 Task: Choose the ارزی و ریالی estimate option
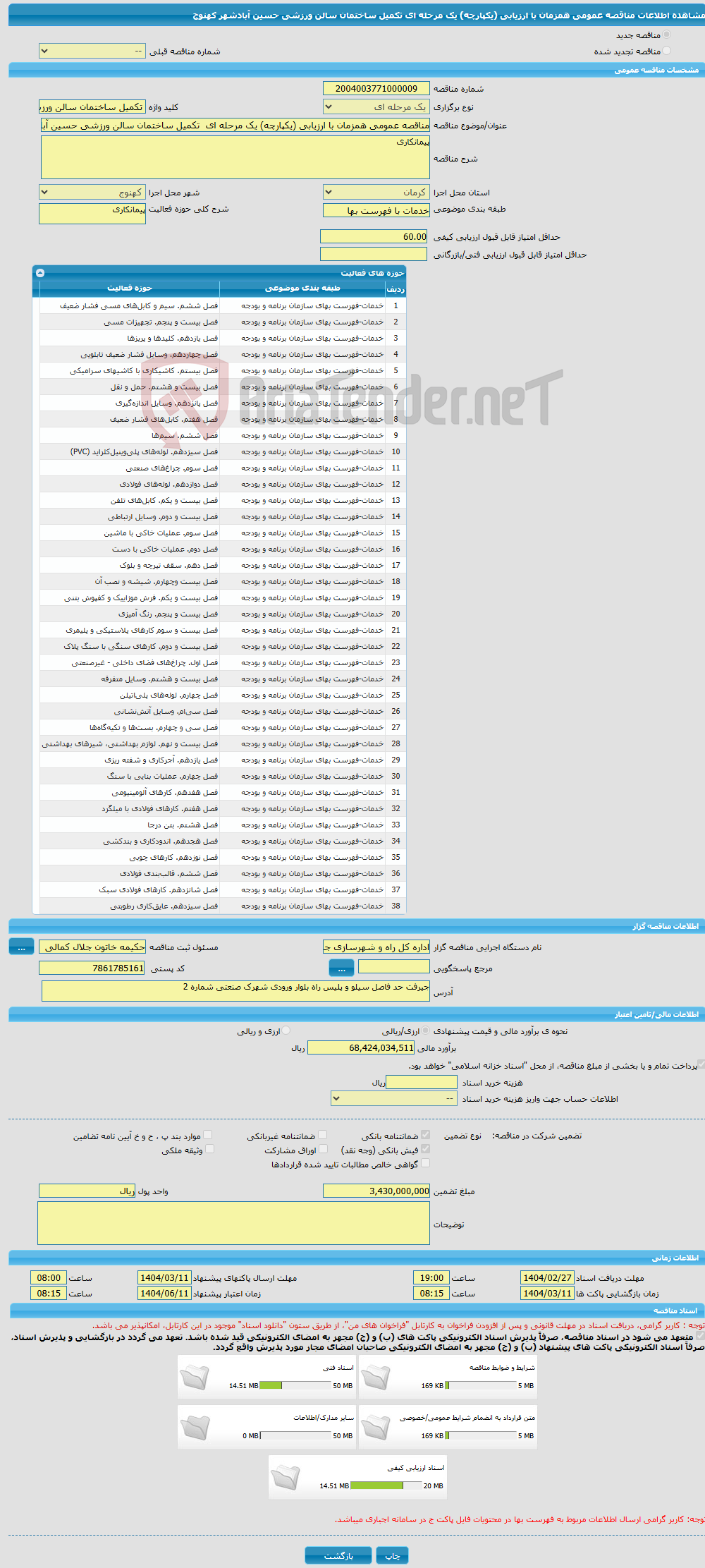click(x=286, y=1031)
